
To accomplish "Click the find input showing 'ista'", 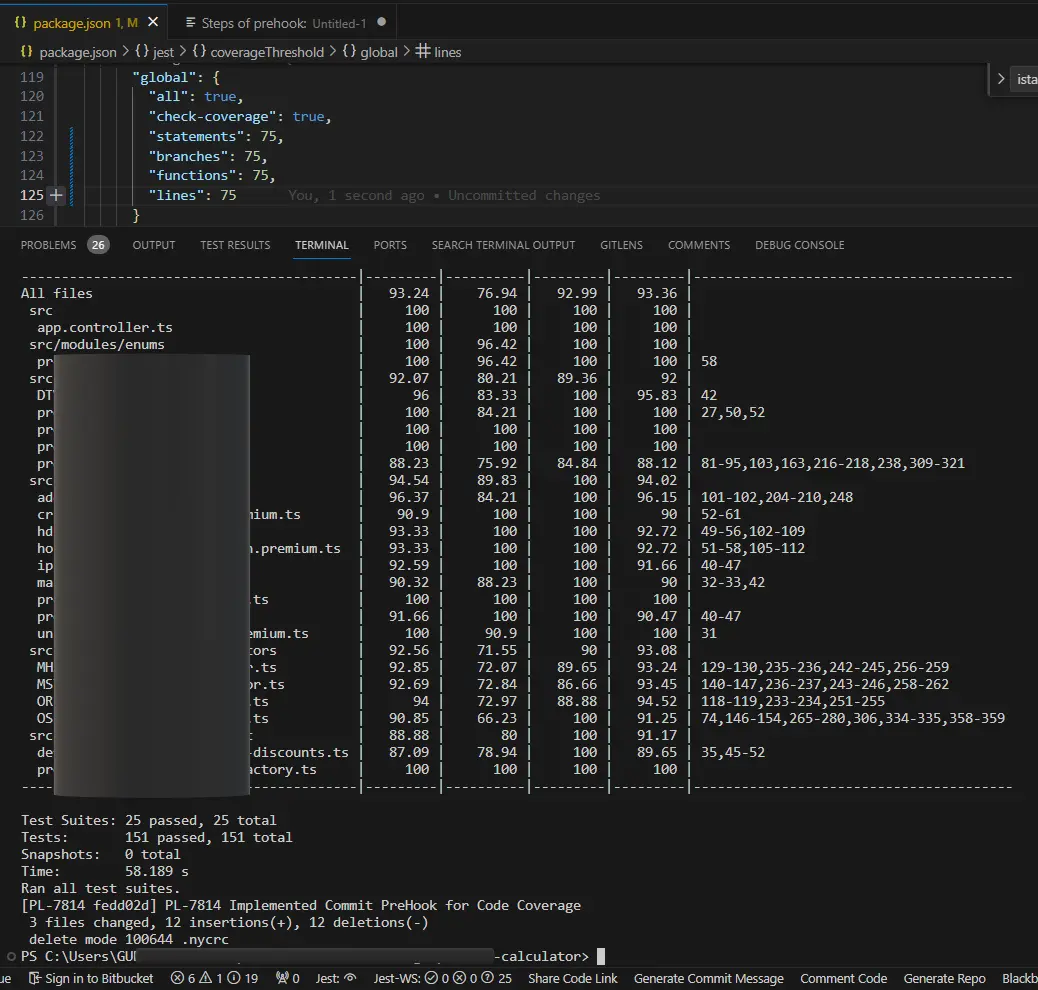I will [1025, 79].
